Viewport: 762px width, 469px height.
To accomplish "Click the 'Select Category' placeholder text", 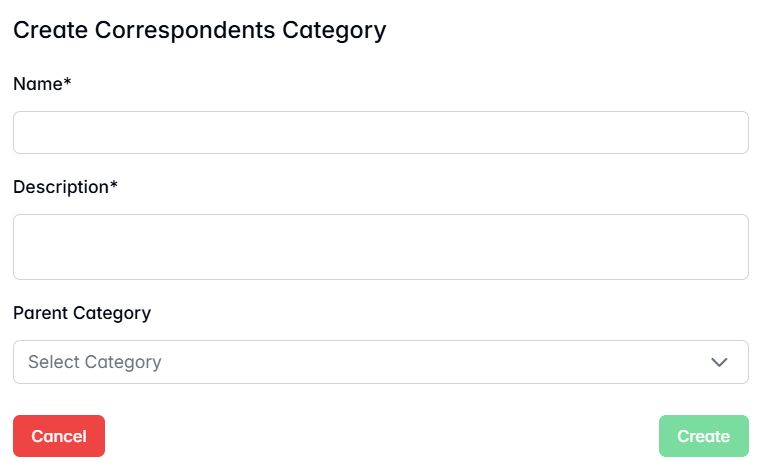I will [95, 362].
